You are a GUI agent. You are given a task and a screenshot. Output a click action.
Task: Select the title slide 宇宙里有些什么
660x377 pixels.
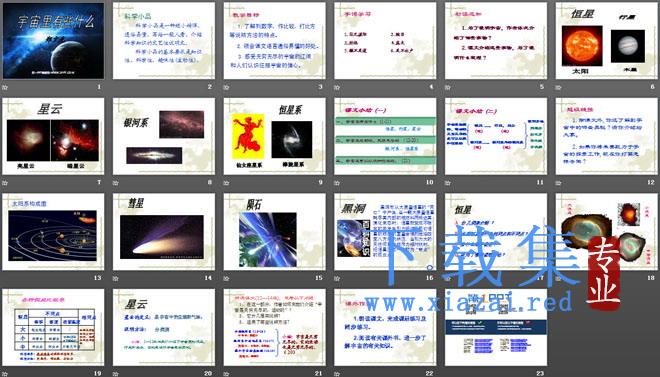53,41
